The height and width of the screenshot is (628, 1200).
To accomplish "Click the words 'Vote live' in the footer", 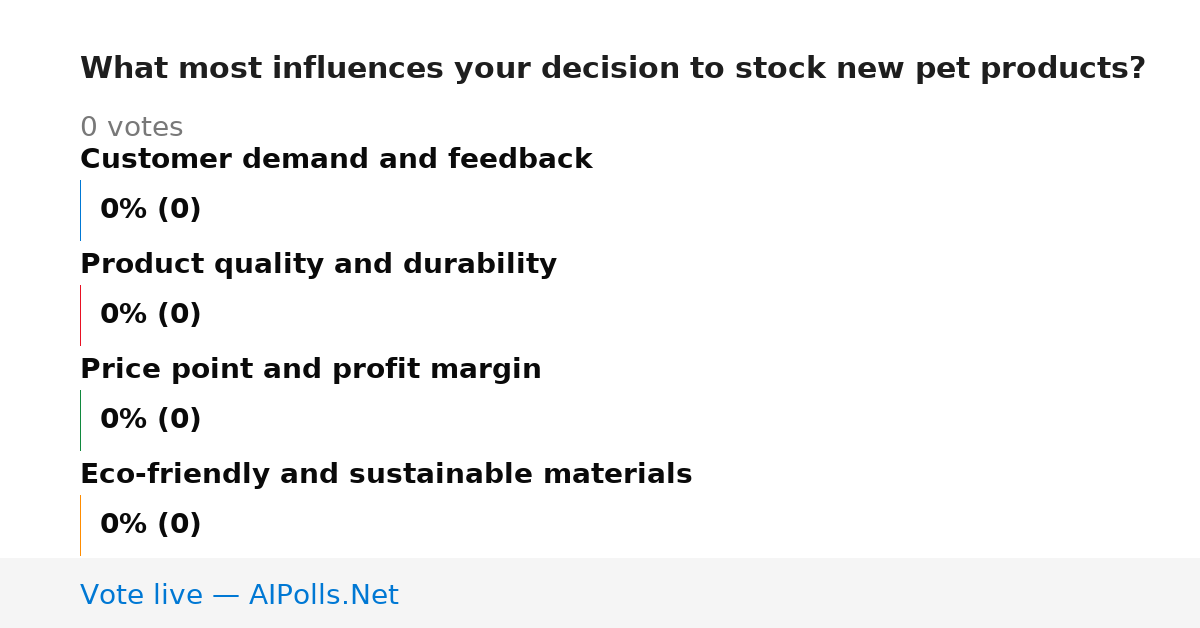I will (x=141, y=596).
